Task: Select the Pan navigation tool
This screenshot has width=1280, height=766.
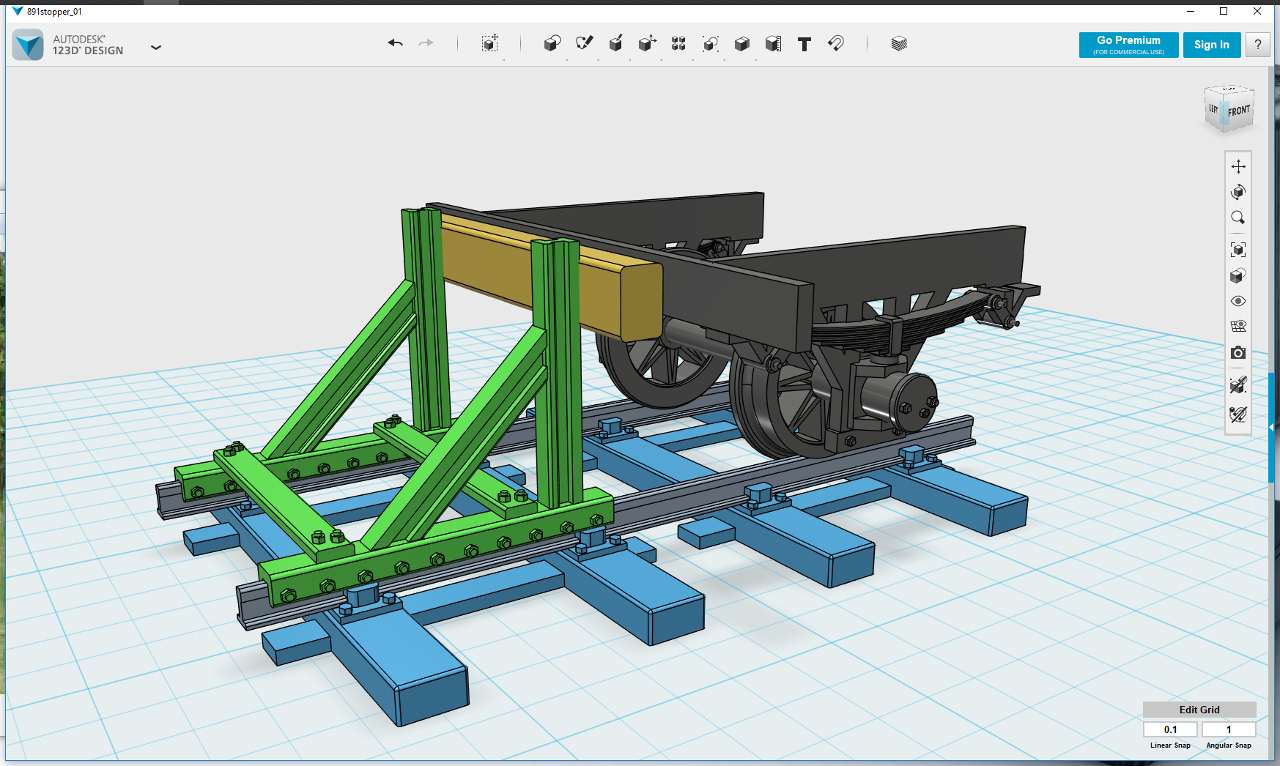Action: pyautogui.click(x=1238, y=166)
